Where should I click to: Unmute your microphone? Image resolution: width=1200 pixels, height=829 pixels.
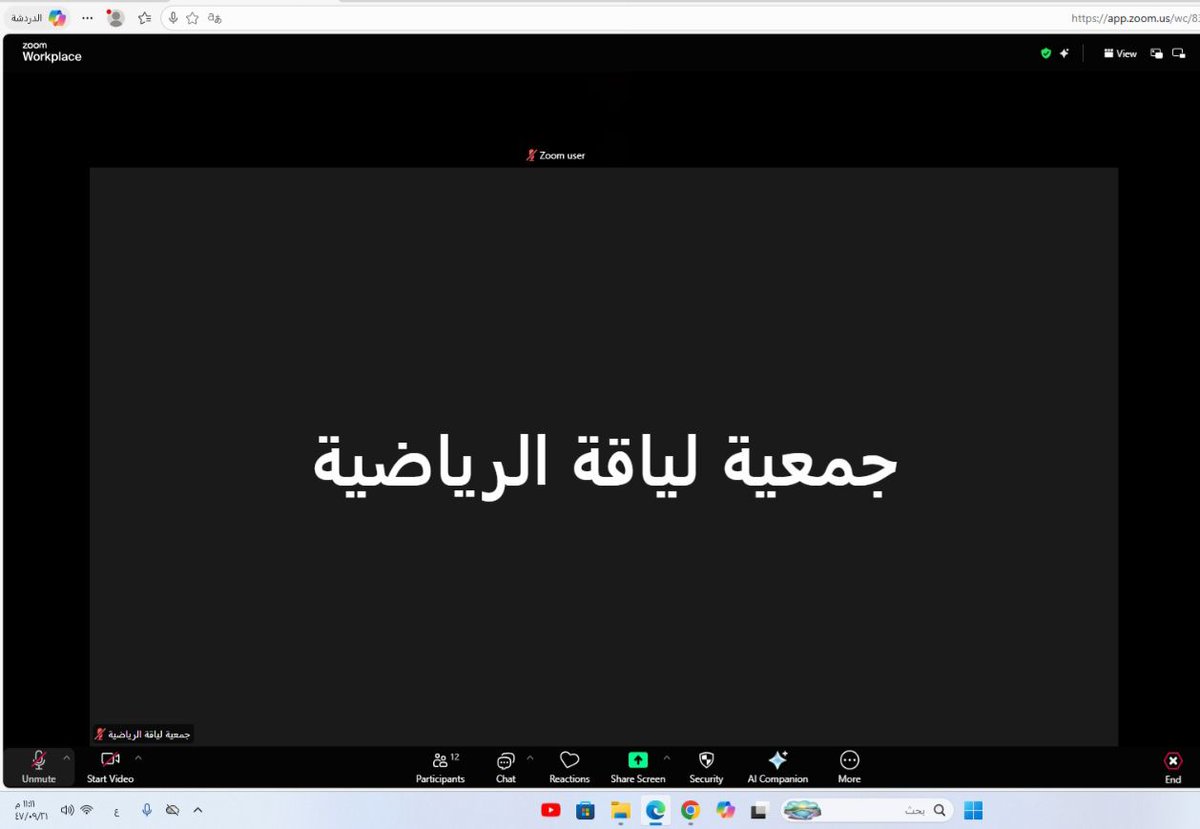click(38, 766)
